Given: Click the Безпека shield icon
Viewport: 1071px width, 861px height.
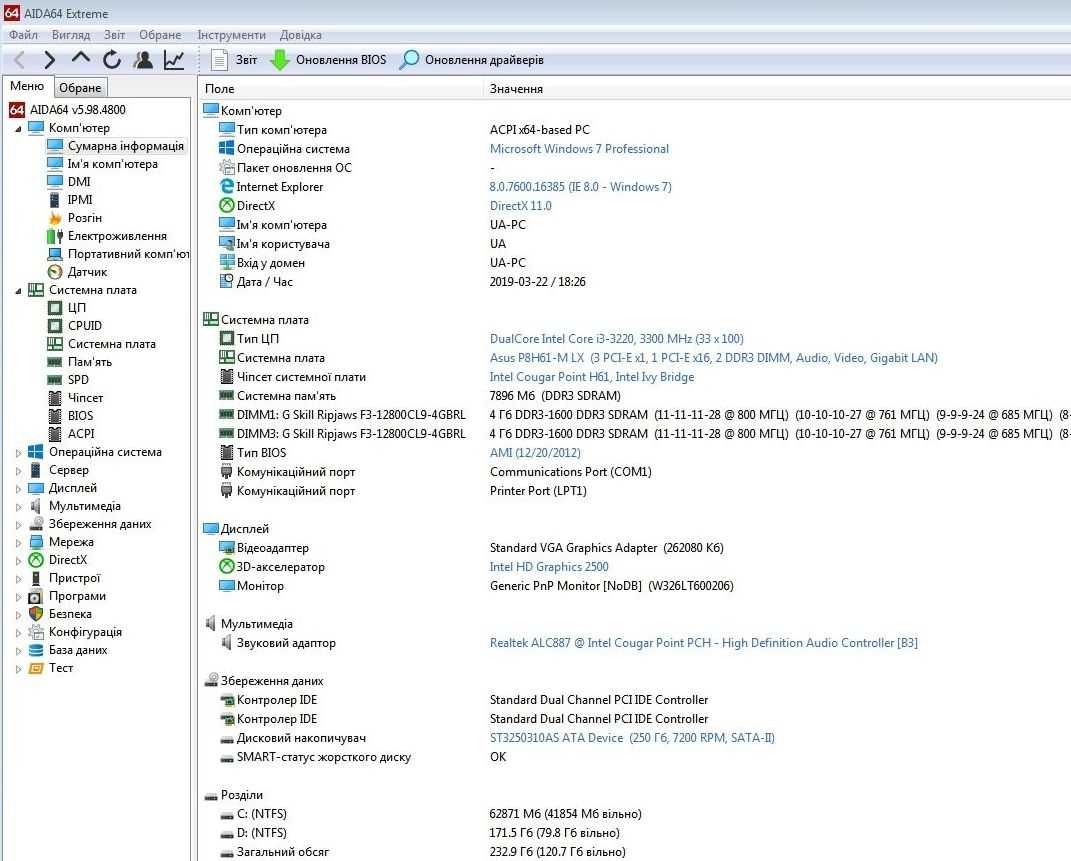Looking at the screenshot, I should click(36, 614).
